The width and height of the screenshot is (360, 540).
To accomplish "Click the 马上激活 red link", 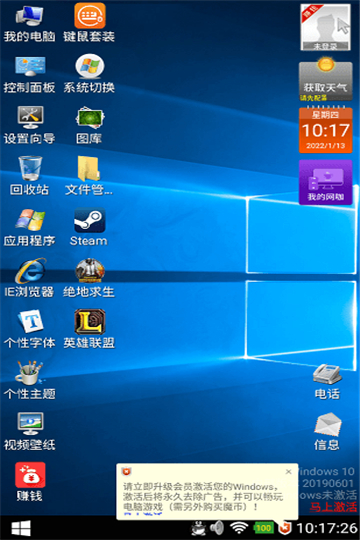I will coord(333,507).
